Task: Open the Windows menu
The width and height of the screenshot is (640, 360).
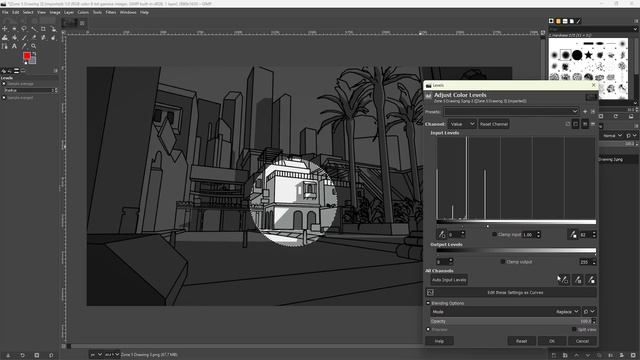Action: pyautogui.click(x=128, y=12)
